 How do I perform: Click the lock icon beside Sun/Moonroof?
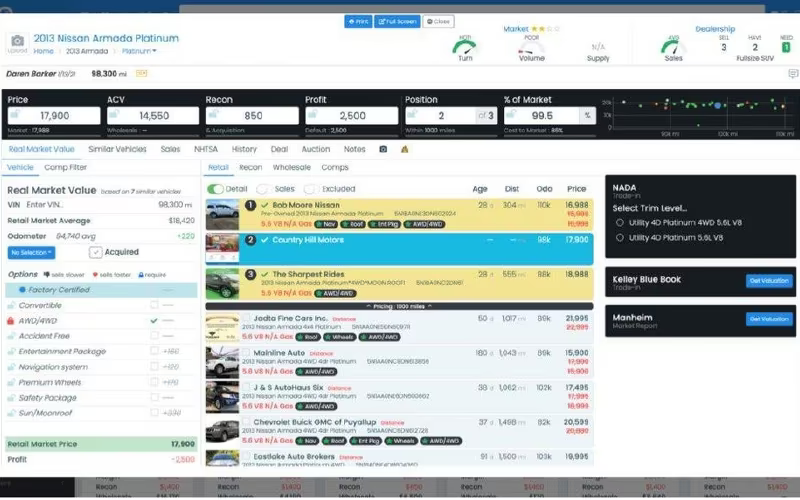click(x=11, y=413)
